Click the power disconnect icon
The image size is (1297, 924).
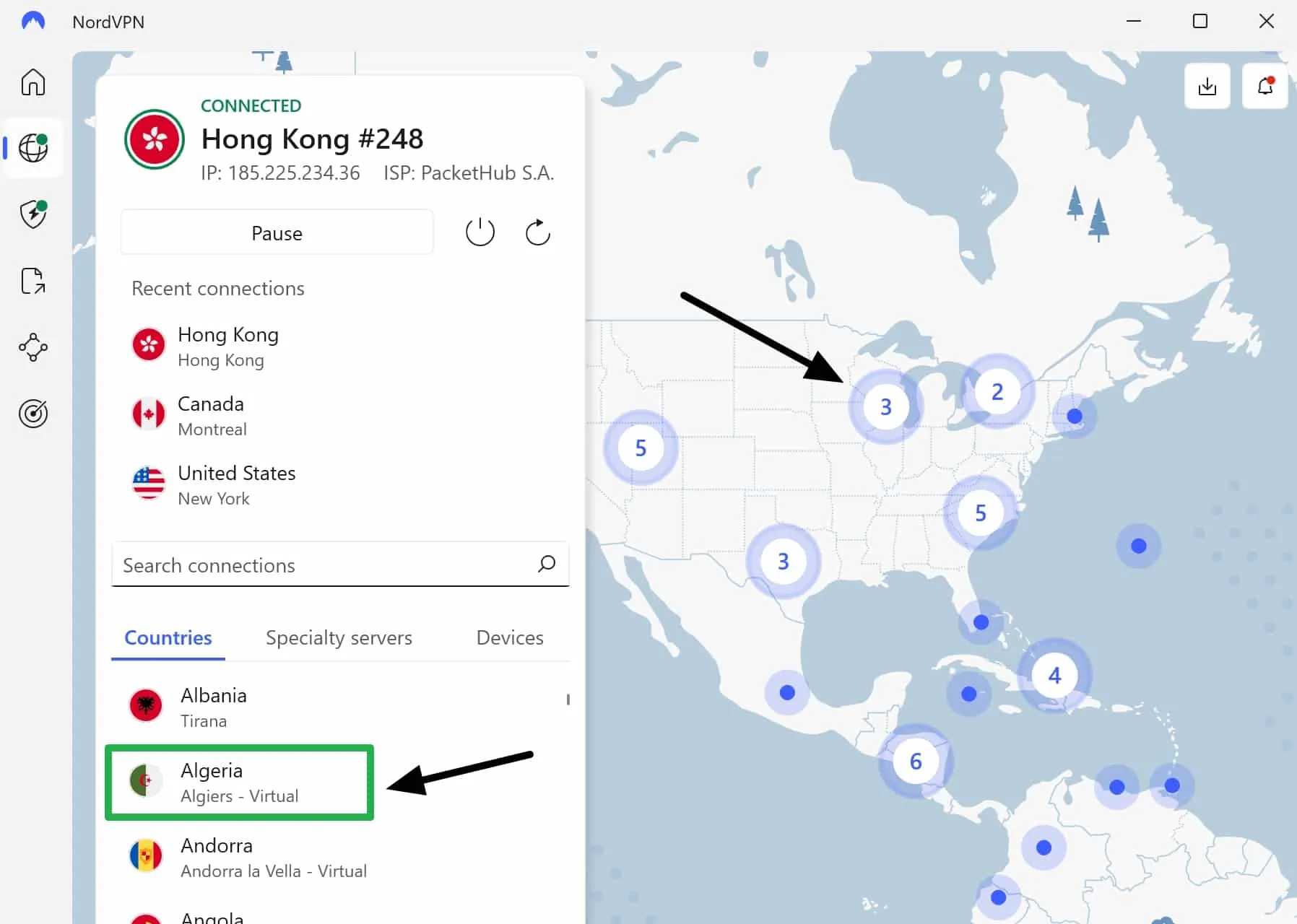click(480, 232)
